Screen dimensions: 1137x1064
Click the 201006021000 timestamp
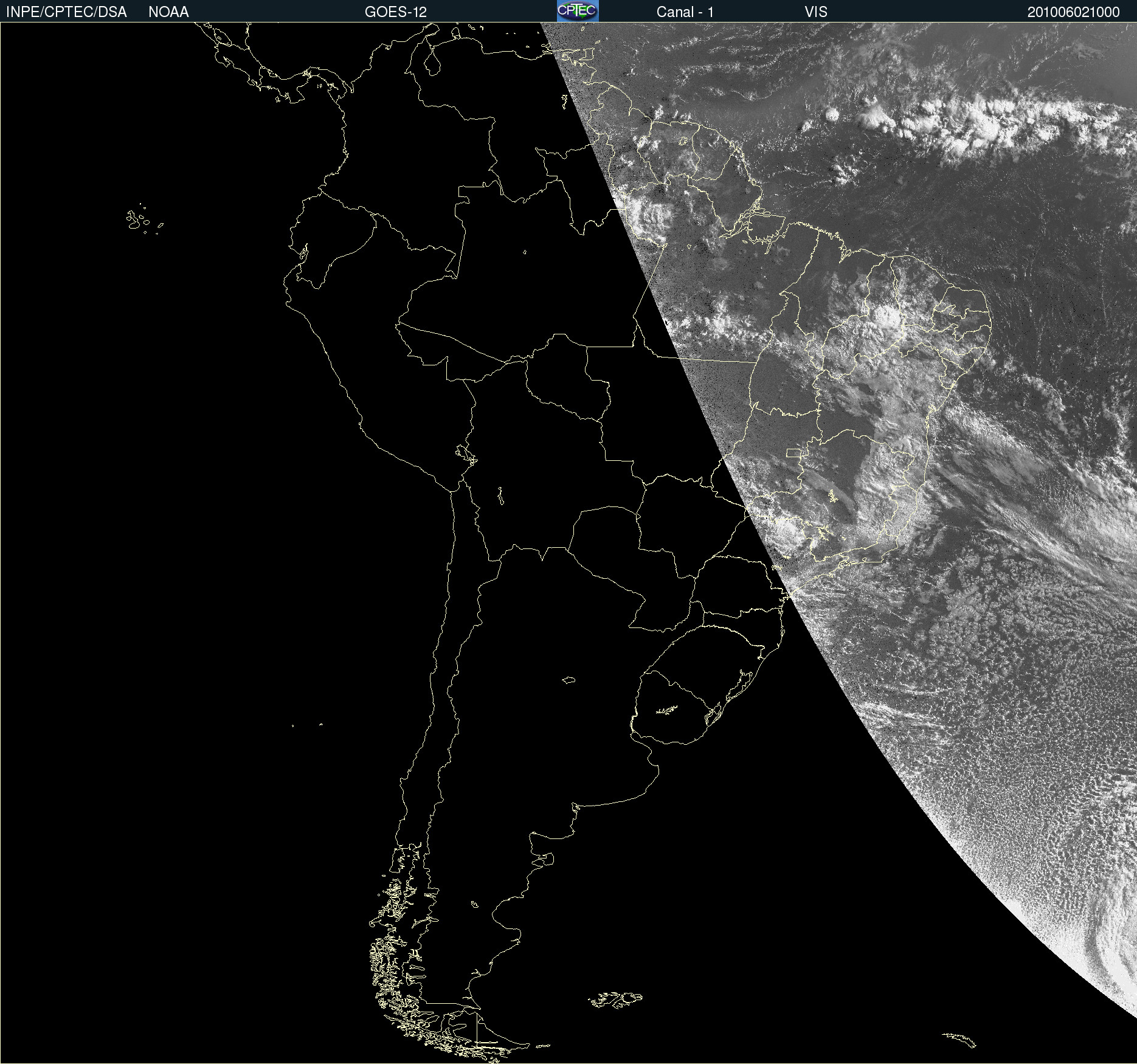(1073, 12)
